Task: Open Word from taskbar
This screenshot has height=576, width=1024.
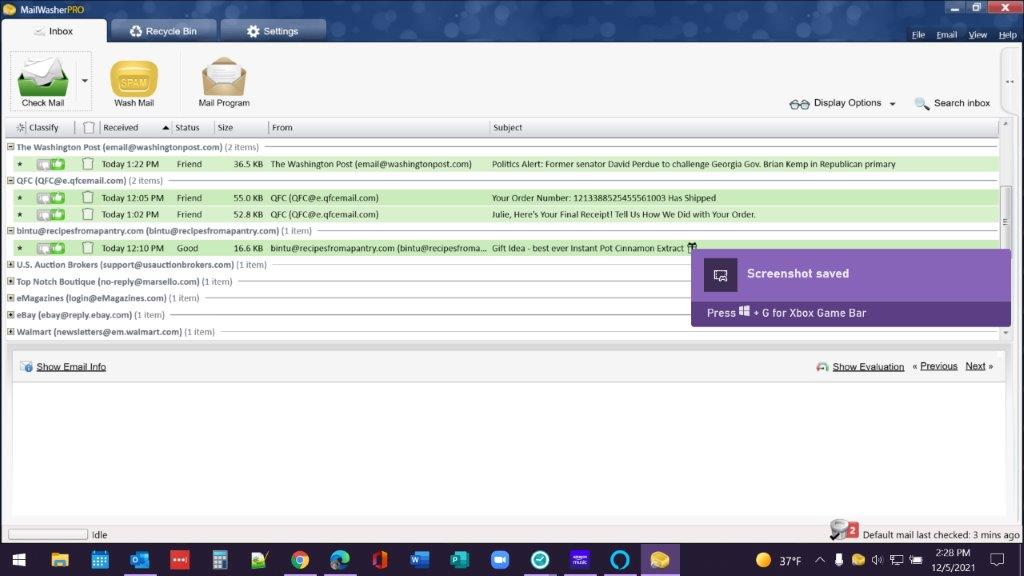Action: [x=419, y=560]
